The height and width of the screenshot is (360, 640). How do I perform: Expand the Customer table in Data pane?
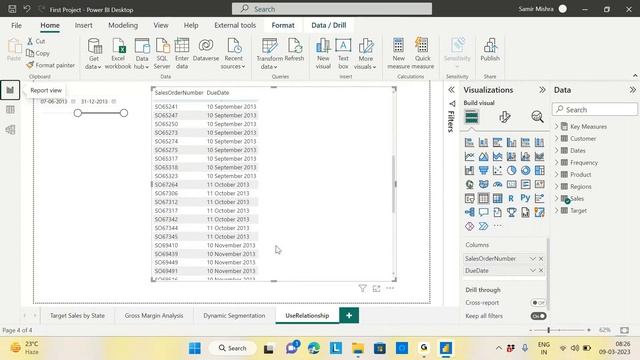(x=557, y=138)
